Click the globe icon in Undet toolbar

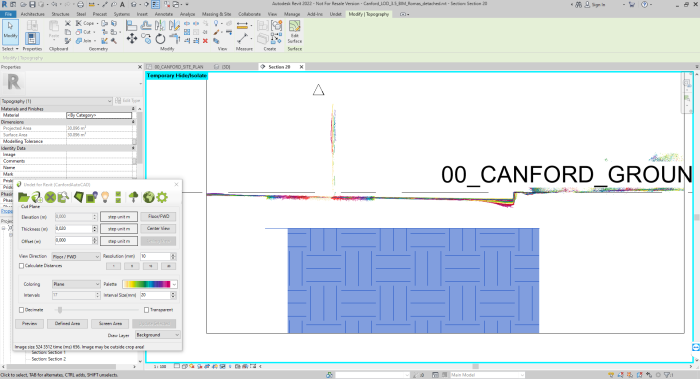coord(149,197)
